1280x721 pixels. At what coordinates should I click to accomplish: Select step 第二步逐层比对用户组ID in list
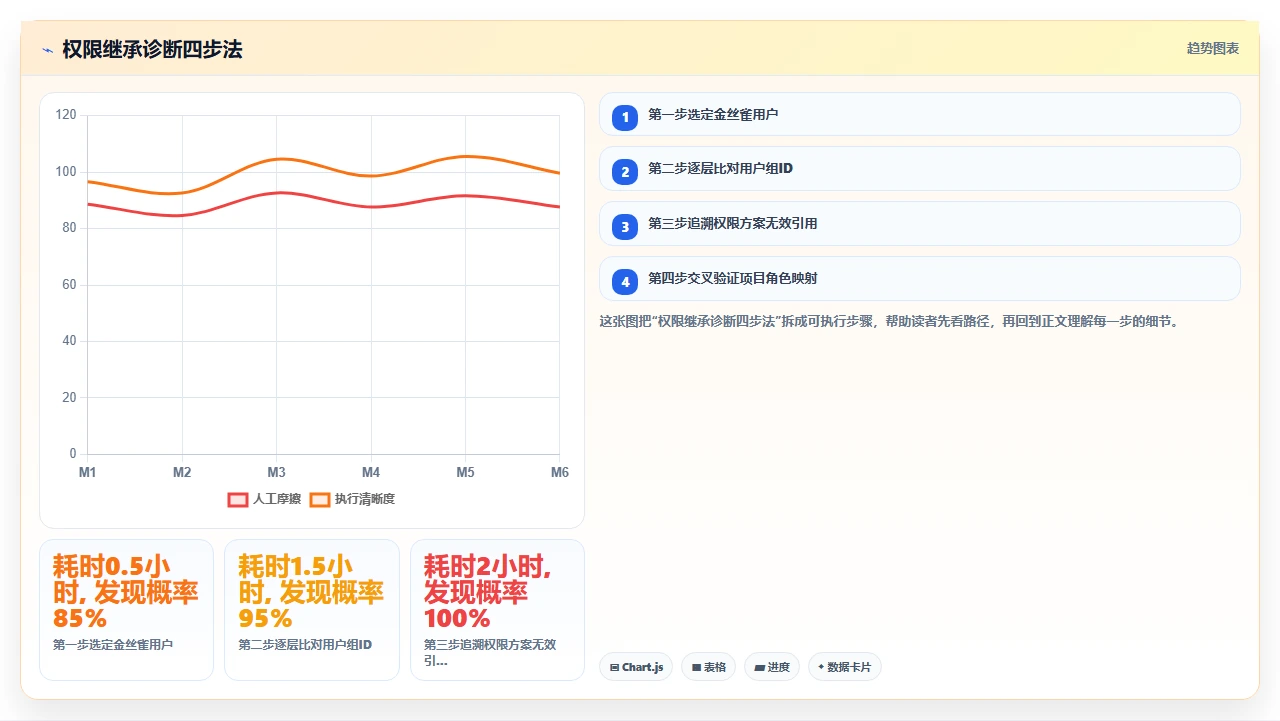click(919, 169)
